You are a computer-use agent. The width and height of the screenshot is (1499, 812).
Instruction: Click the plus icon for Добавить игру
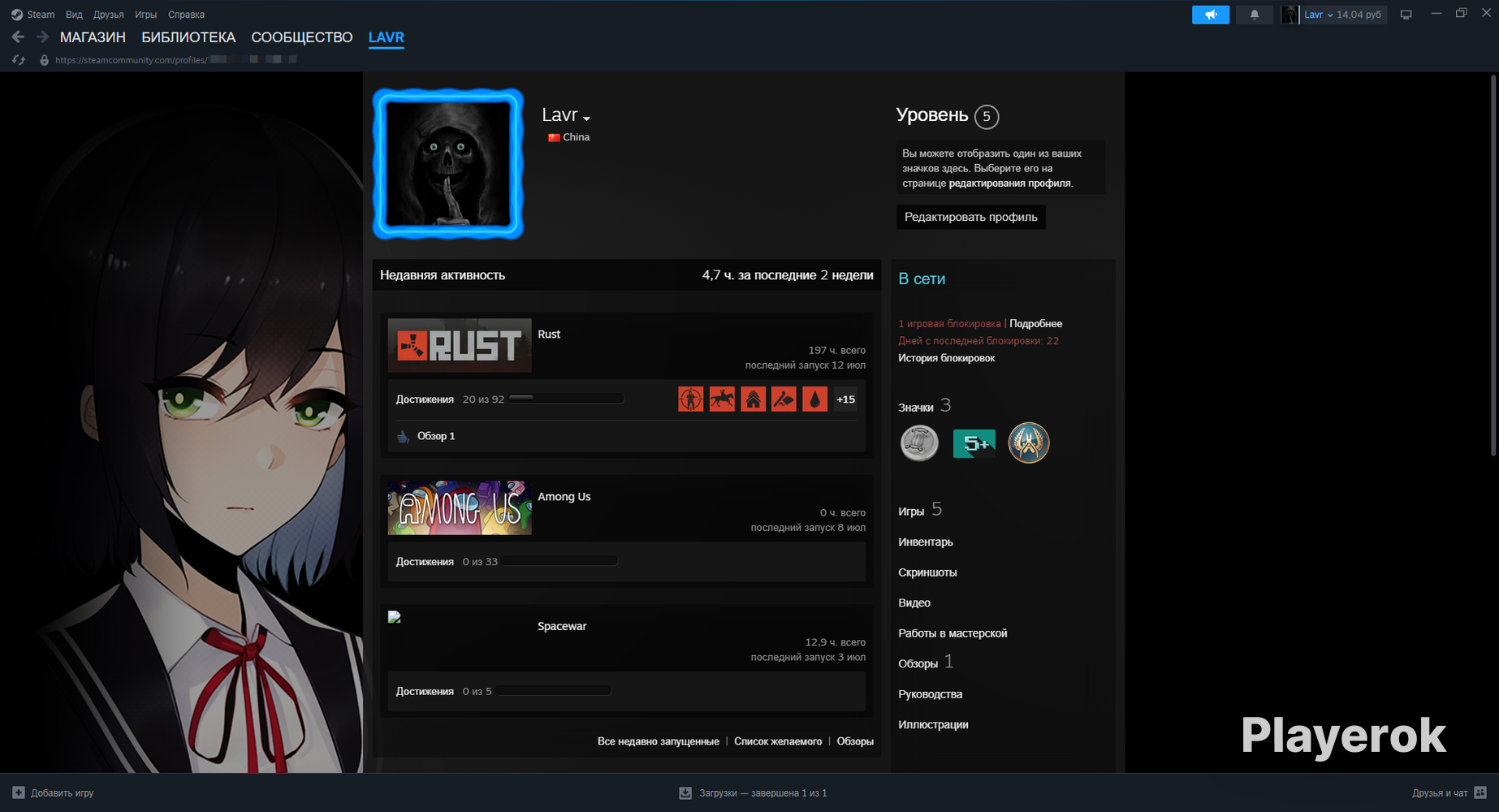19,793
